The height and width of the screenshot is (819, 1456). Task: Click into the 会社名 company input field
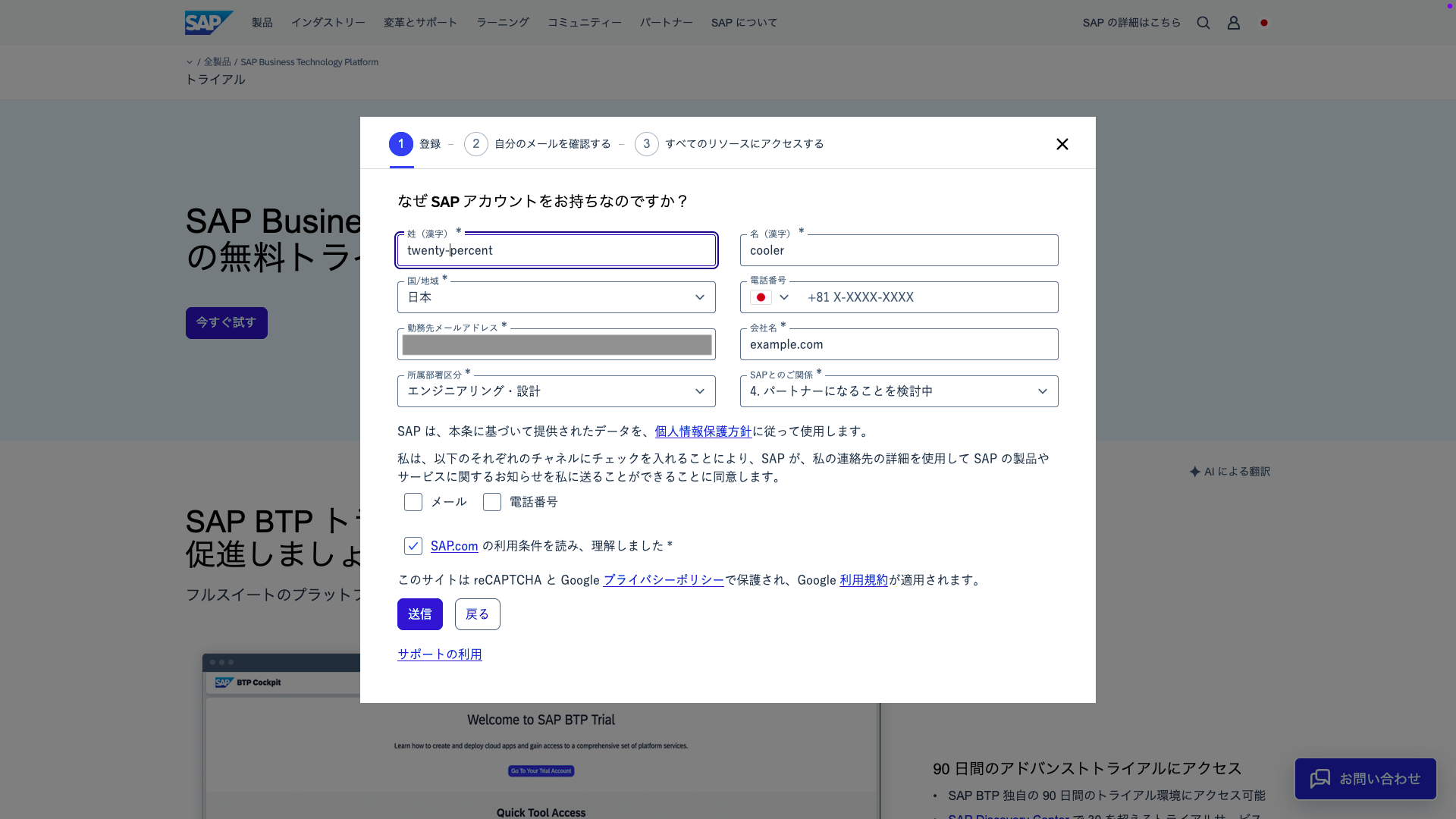899,345
